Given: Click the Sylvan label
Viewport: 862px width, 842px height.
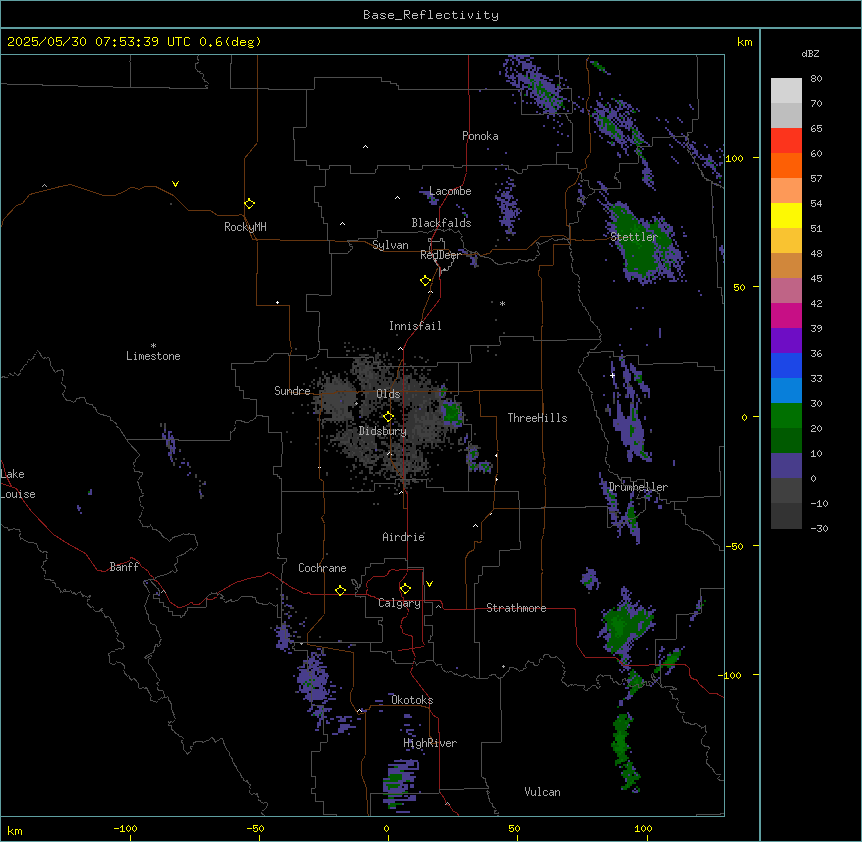Looking at the screenshot, I should pyautogui.click(x=390, y=245).
